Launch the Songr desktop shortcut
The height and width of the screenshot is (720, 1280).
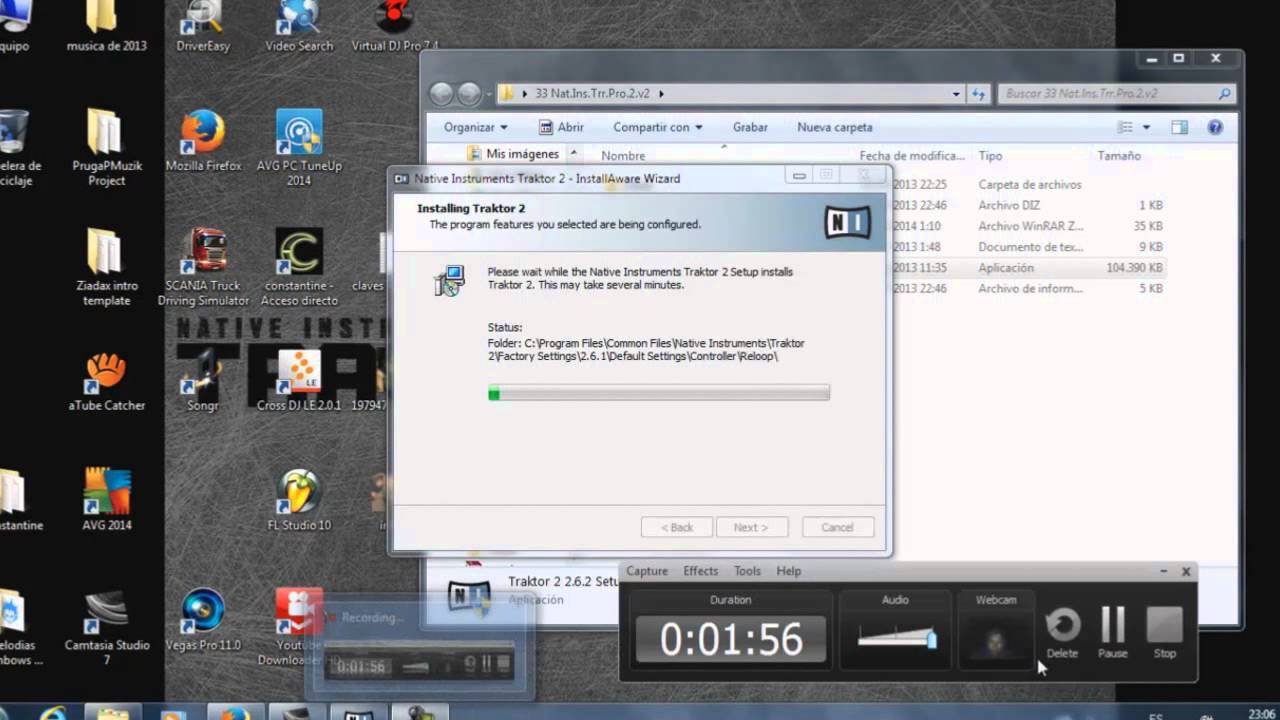click(x=203, y=381)
